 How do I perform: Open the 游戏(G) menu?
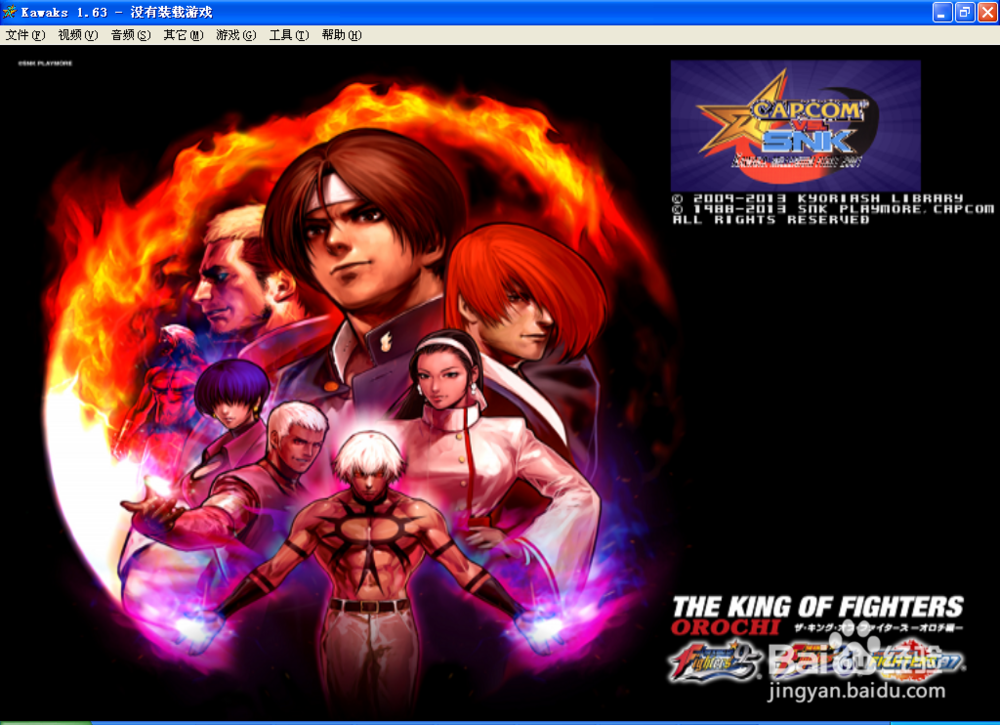coord(236,35)
